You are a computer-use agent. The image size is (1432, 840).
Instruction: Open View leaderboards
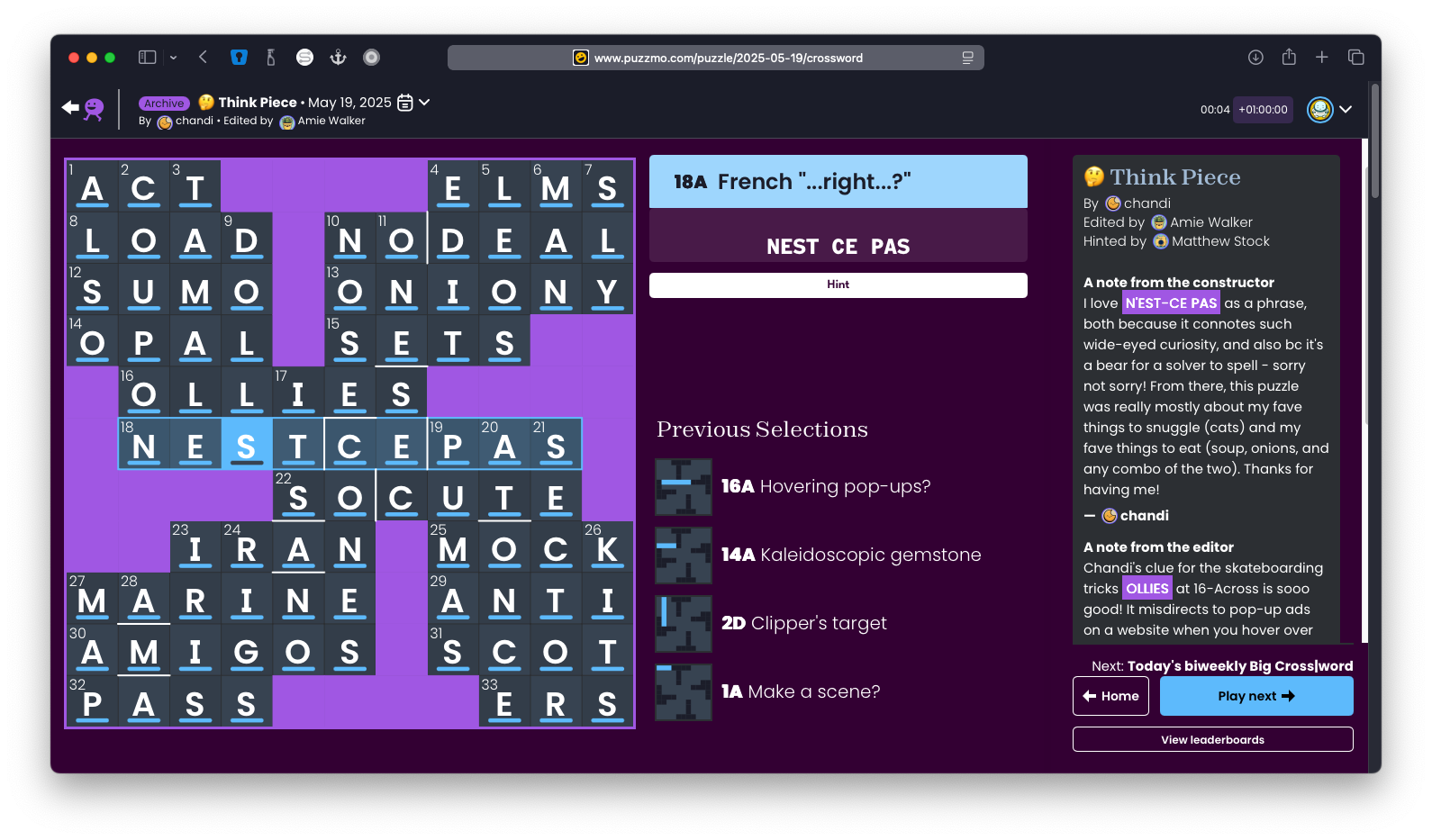pyautogui.click(x=1212, y=739)
